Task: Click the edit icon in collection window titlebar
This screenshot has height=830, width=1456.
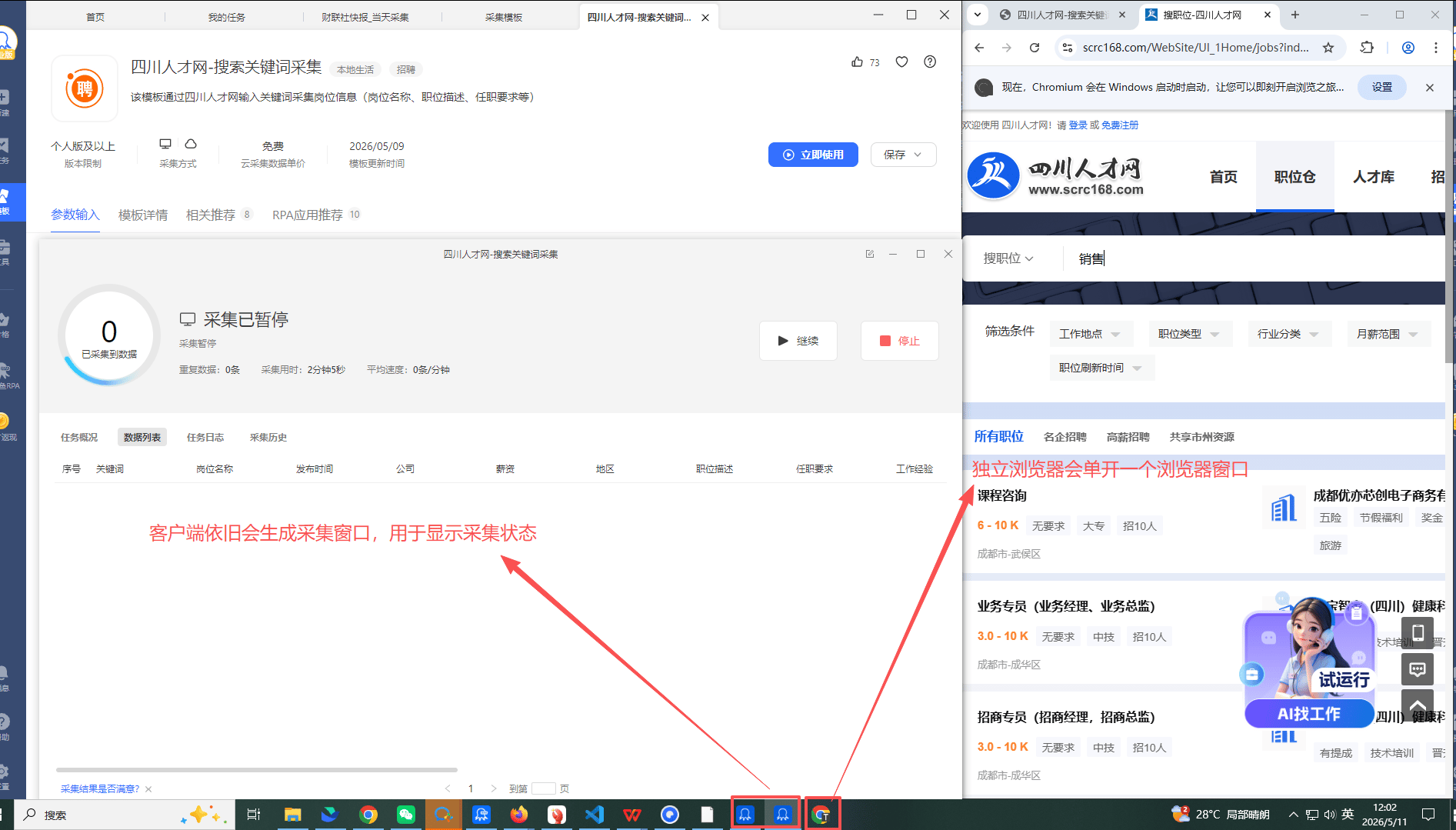Action: [870, 254]
